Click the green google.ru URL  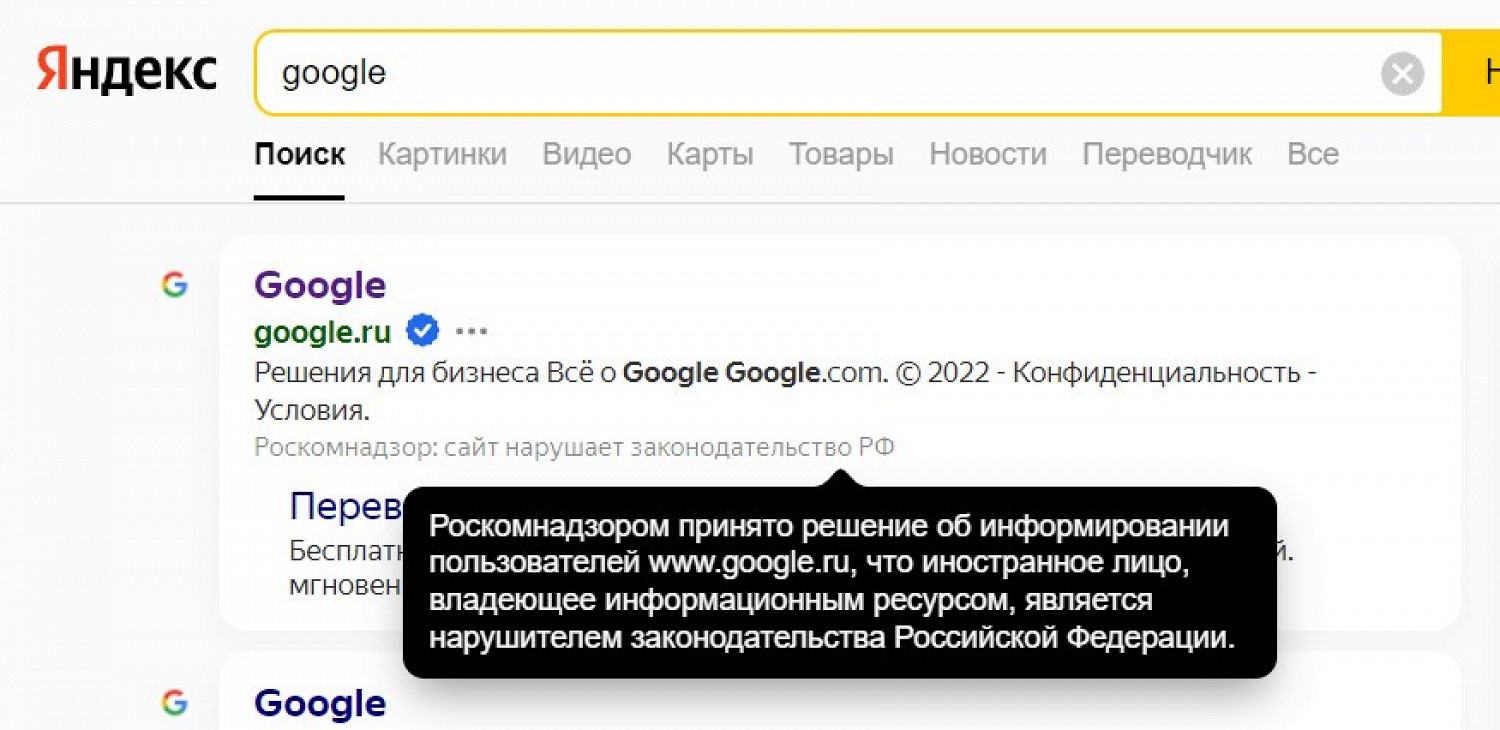(323, 331)
